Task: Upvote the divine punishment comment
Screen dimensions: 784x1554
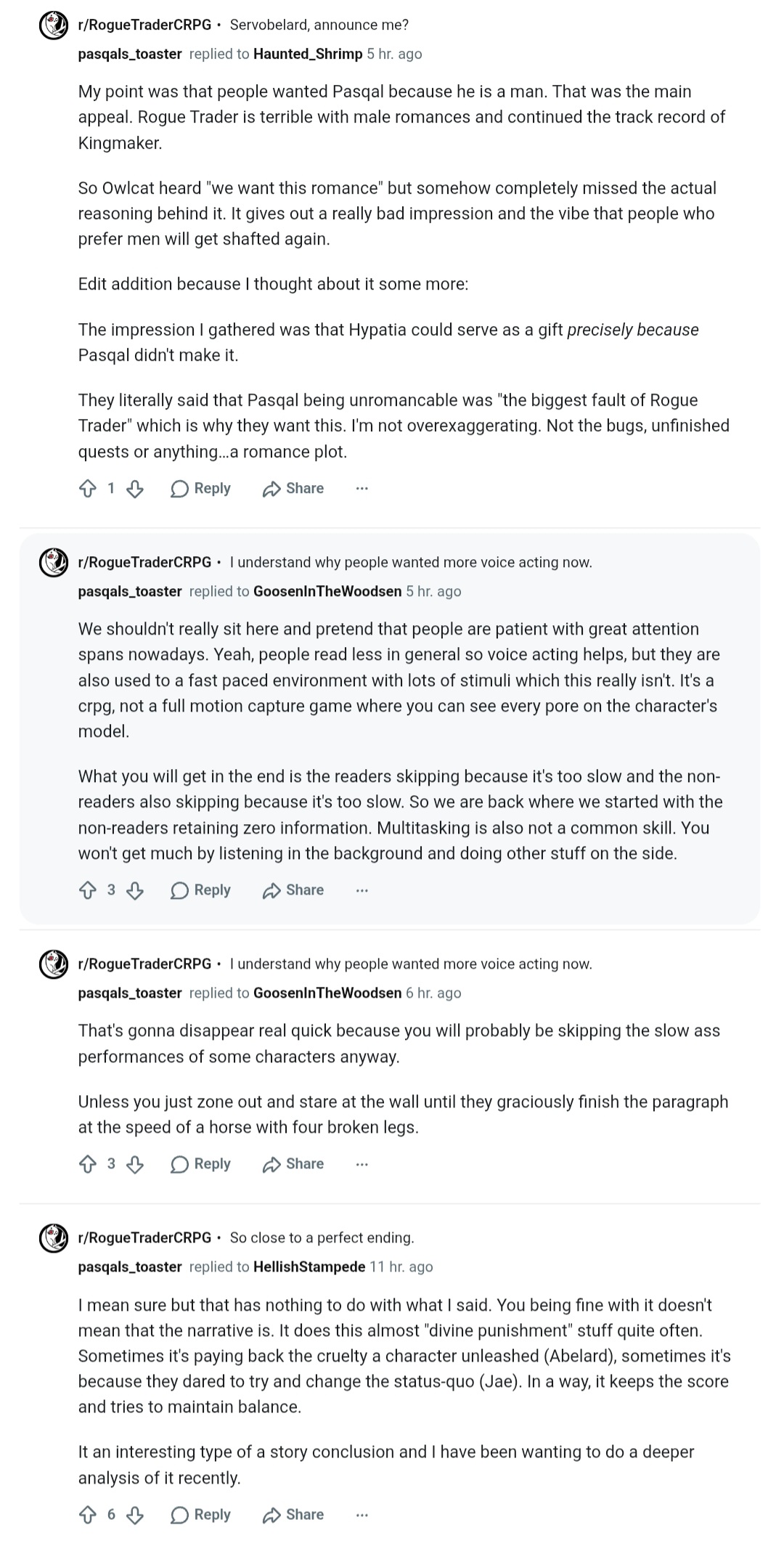Action: tap(87, 1515)
